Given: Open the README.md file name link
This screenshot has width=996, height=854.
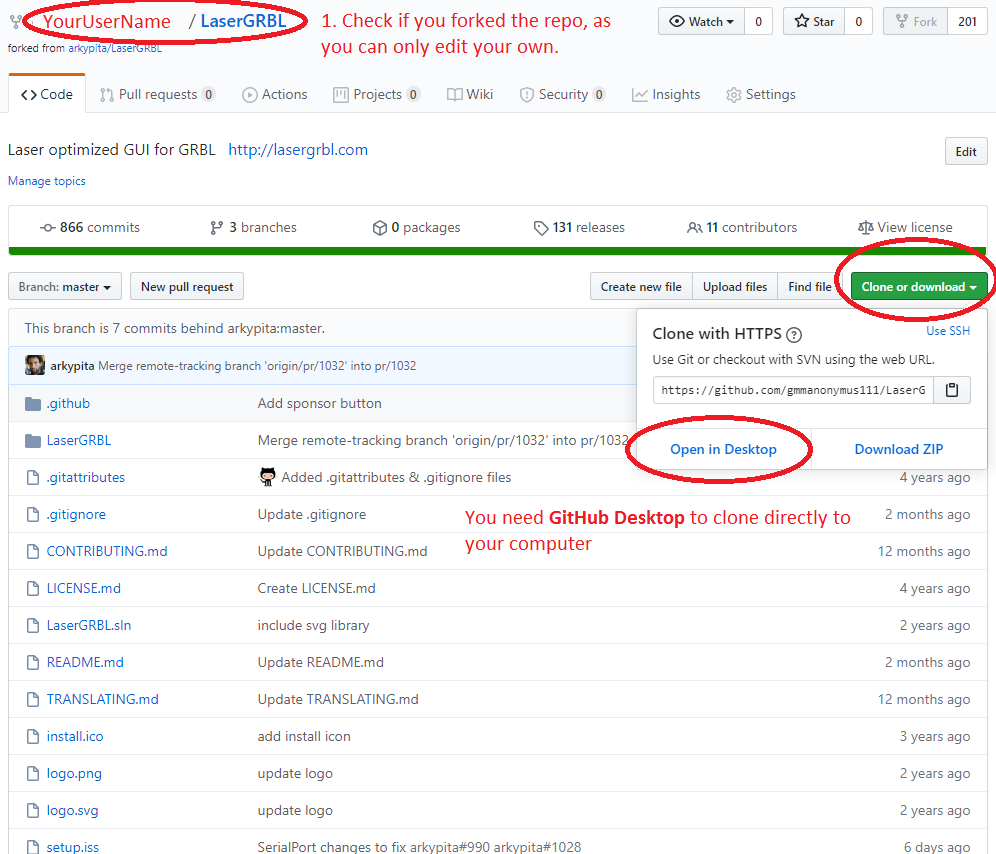Looking at the screenshot, I should 85,662.
